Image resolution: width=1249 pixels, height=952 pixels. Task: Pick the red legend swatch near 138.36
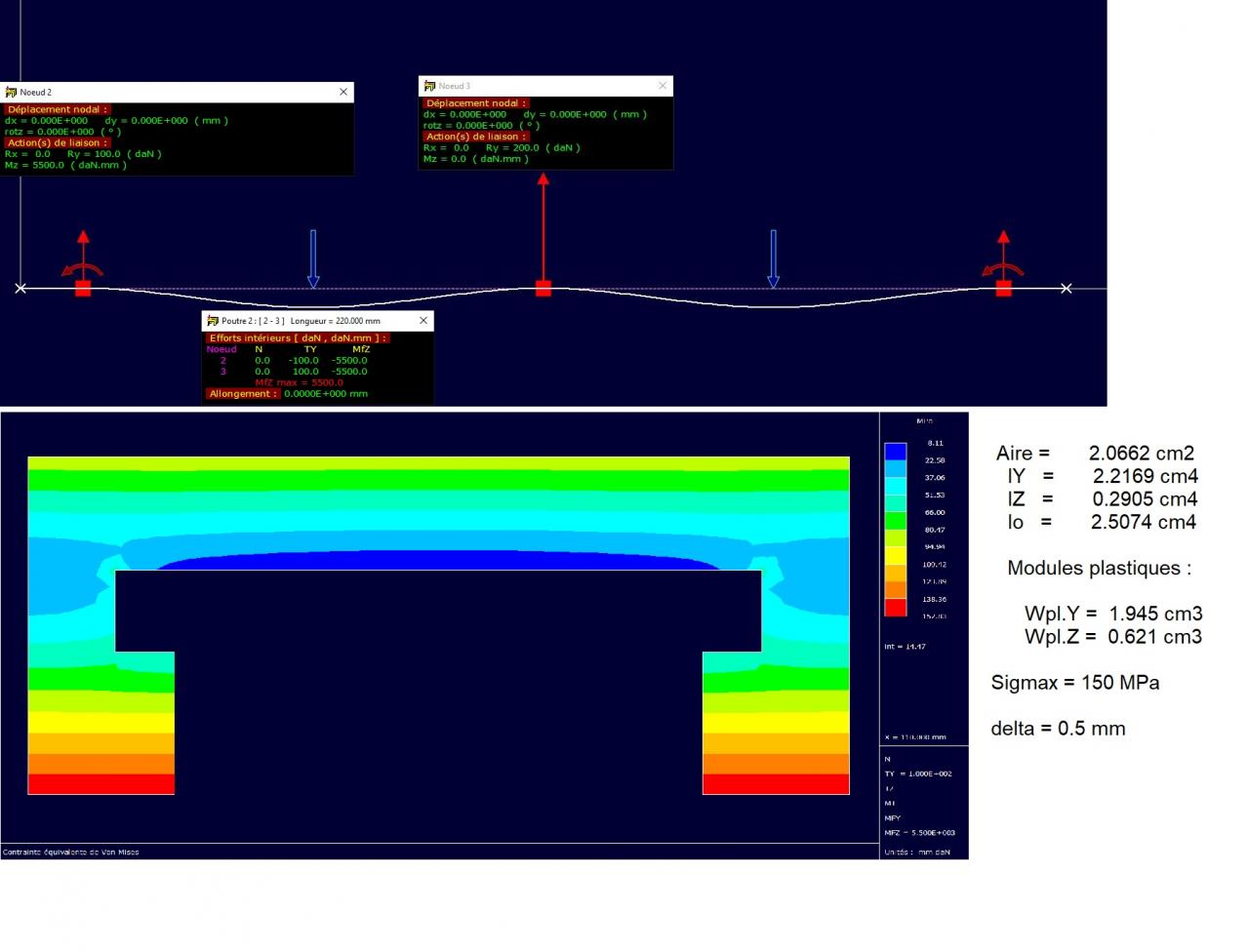(896, 608)
